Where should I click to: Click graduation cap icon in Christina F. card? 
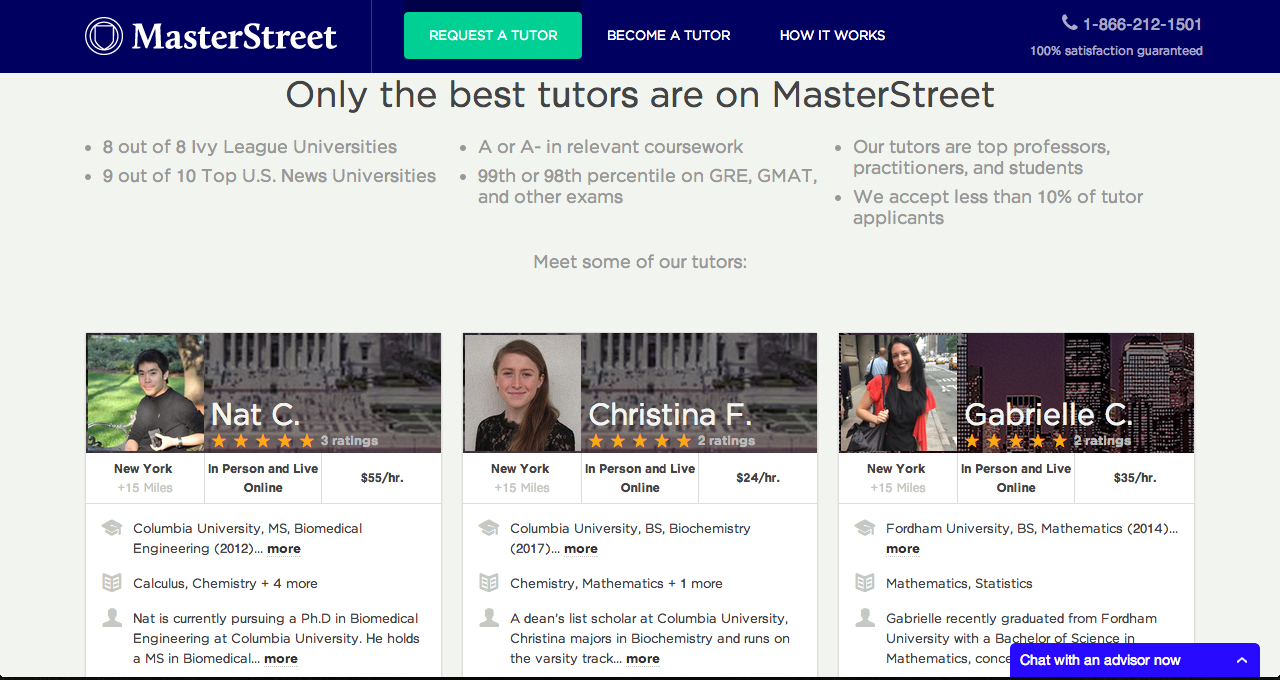(x=489, y=528)
